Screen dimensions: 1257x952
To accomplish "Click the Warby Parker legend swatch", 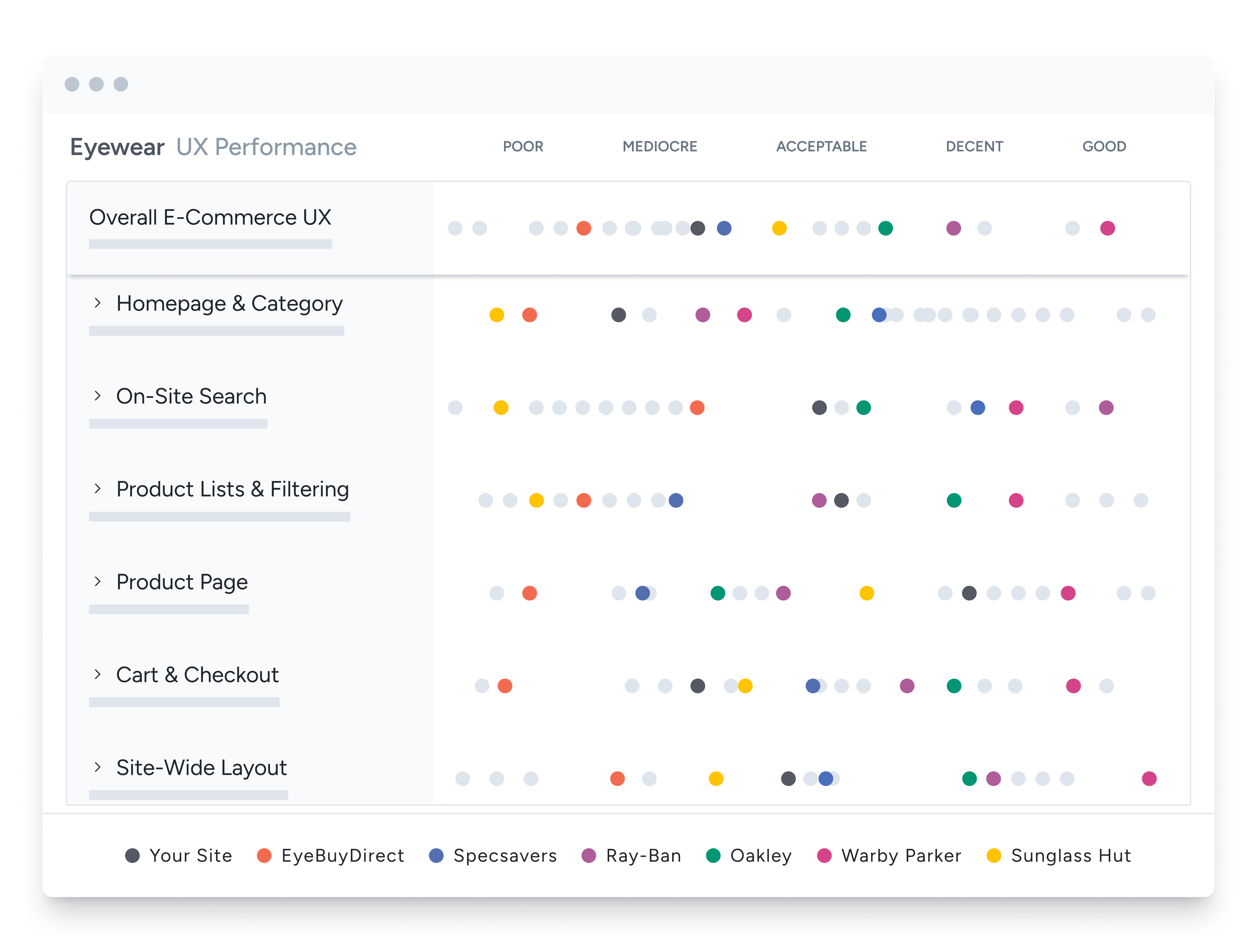I will (x=824, y=855).
